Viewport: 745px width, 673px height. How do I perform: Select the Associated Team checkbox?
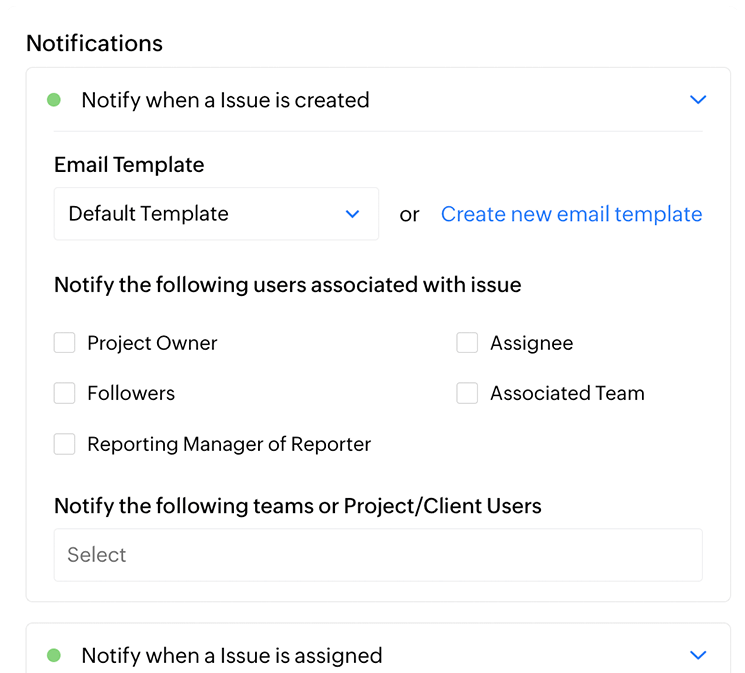click(x=467, y=393)
